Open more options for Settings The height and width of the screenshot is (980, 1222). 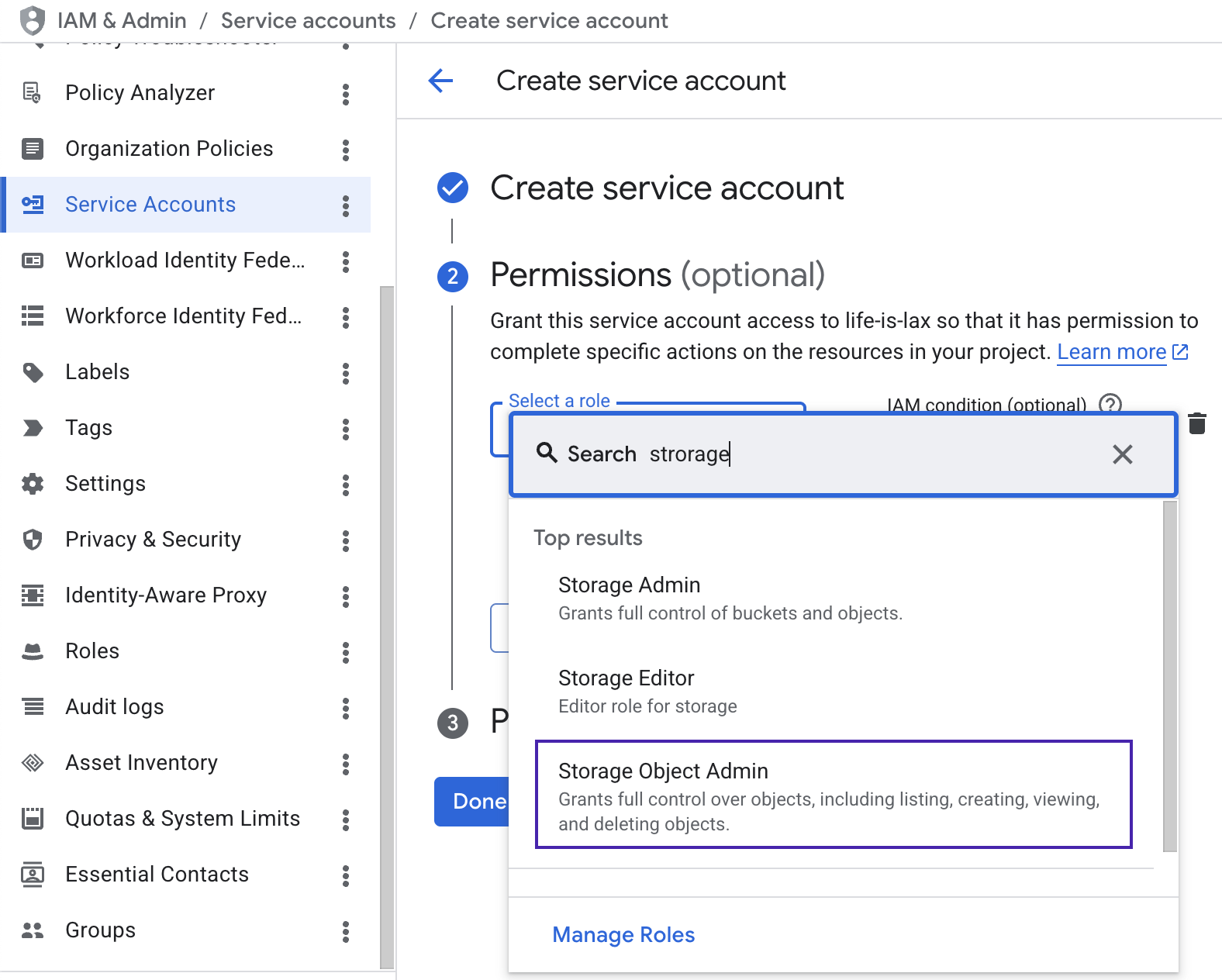click(346, 485)
